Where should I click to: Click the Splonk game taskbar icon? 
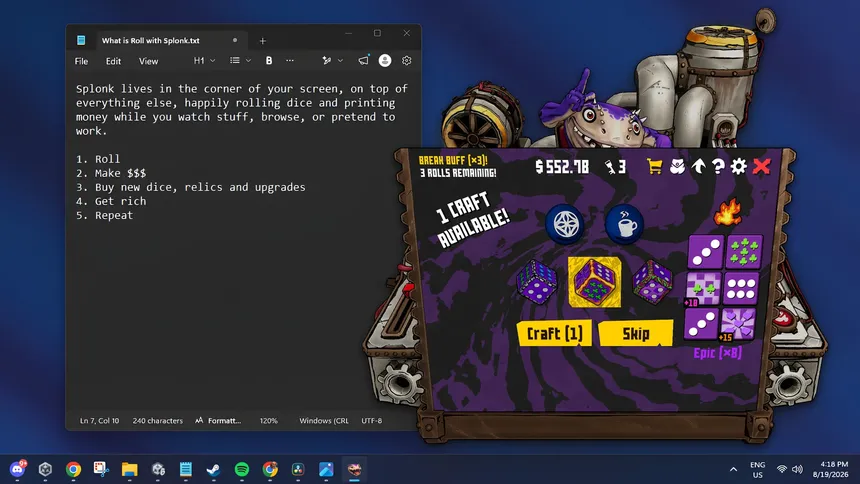coord(354,469)
